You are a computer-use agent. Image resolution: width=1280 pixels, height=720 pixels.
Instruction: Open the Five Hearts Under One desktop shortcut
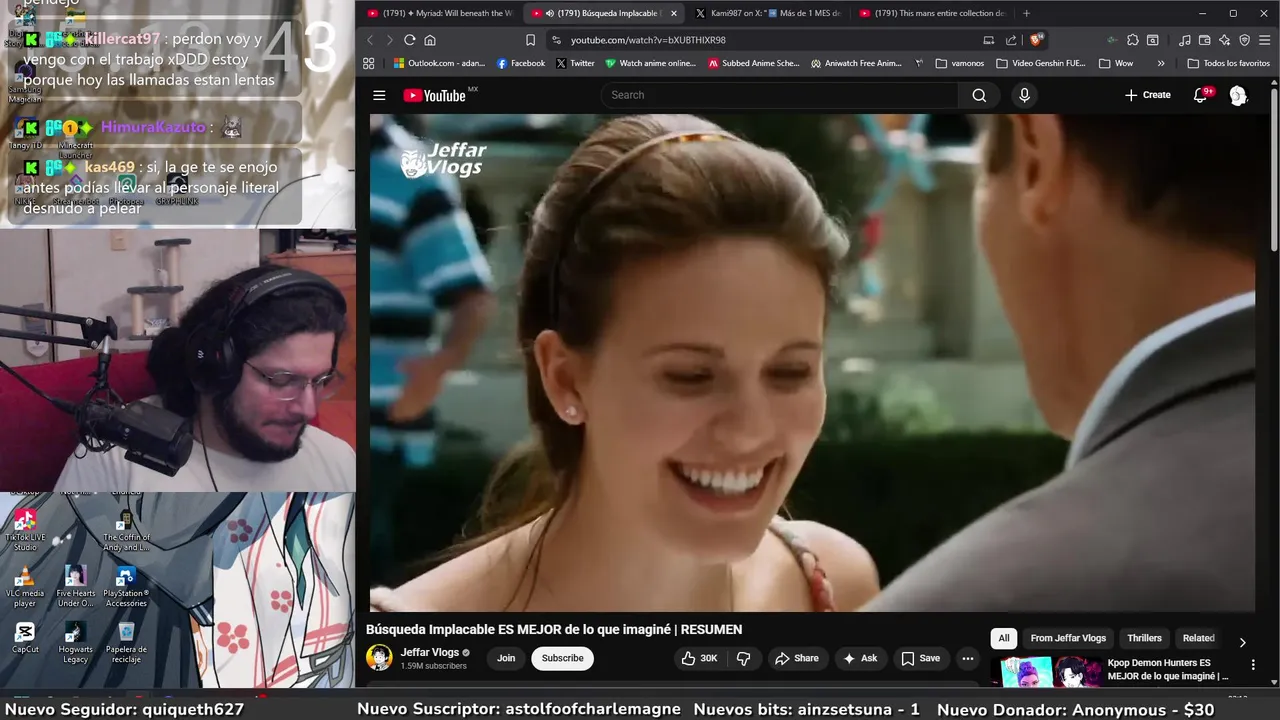pos(75,586)
